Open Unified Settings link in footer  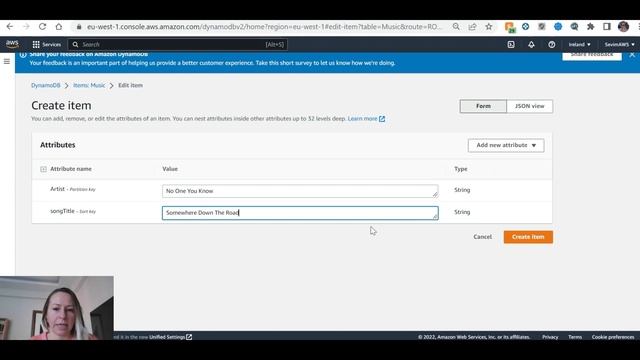click(170, 337)
